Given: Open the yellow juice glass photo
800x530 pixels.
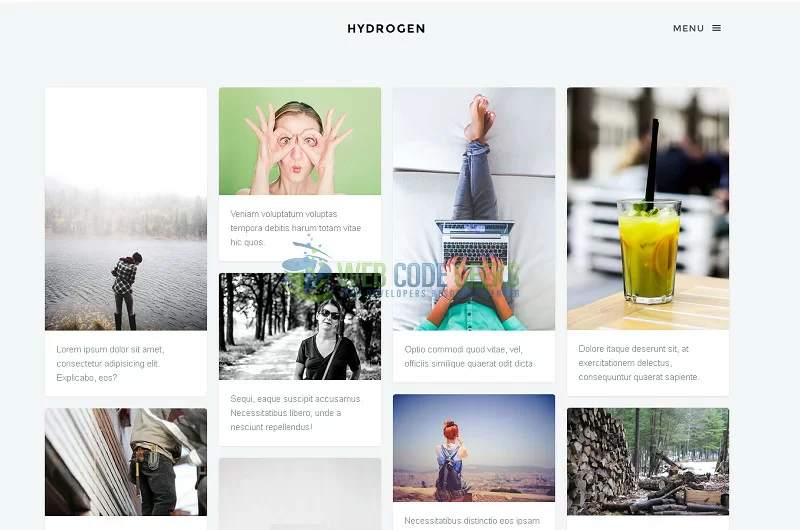Looking at the screenshot, I should pyautogui.click(x=648, y=208).
